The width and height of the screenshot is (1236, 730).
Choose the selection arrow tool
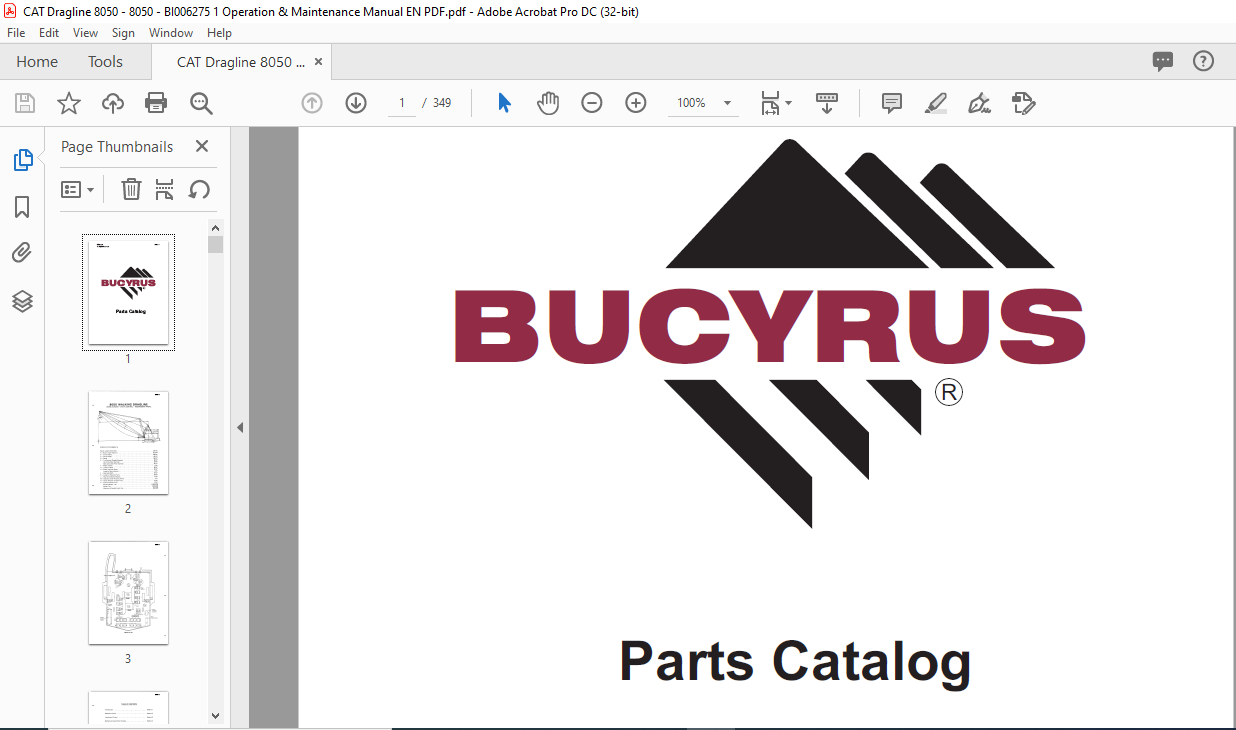coord(504,103)
